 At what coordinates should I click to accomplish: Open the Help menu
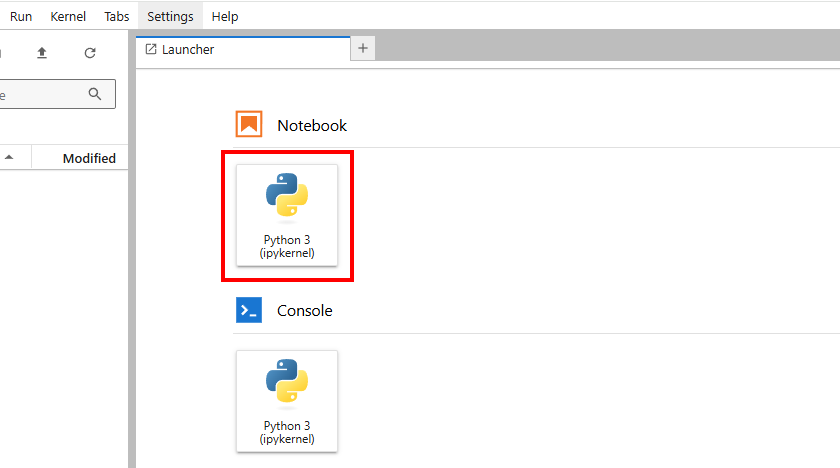tap(224, 17)
